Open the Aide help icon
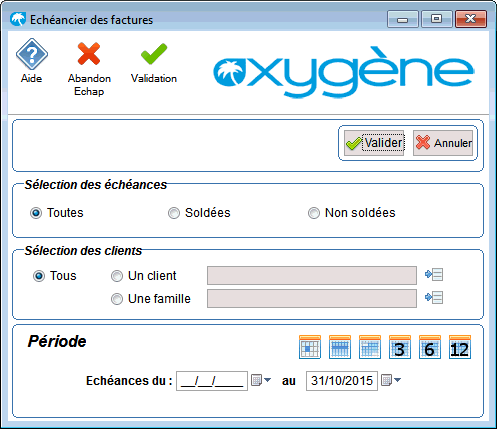Viewport: 497px width, 429px height. [x=32, y=54]
